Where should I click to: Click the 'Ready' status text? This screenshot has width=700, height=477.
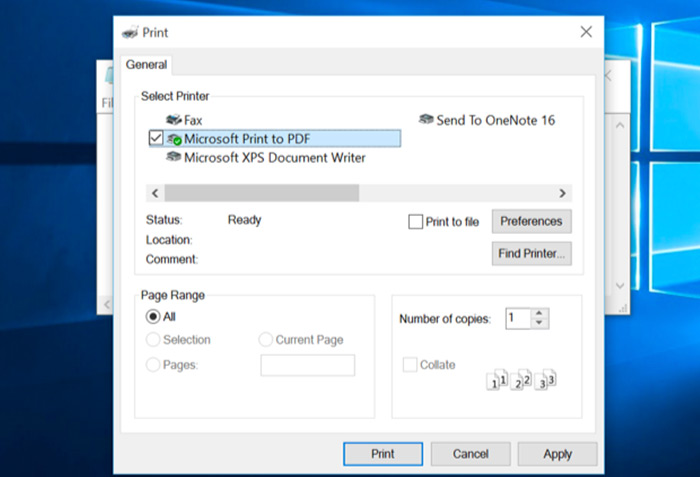point(244,220)
